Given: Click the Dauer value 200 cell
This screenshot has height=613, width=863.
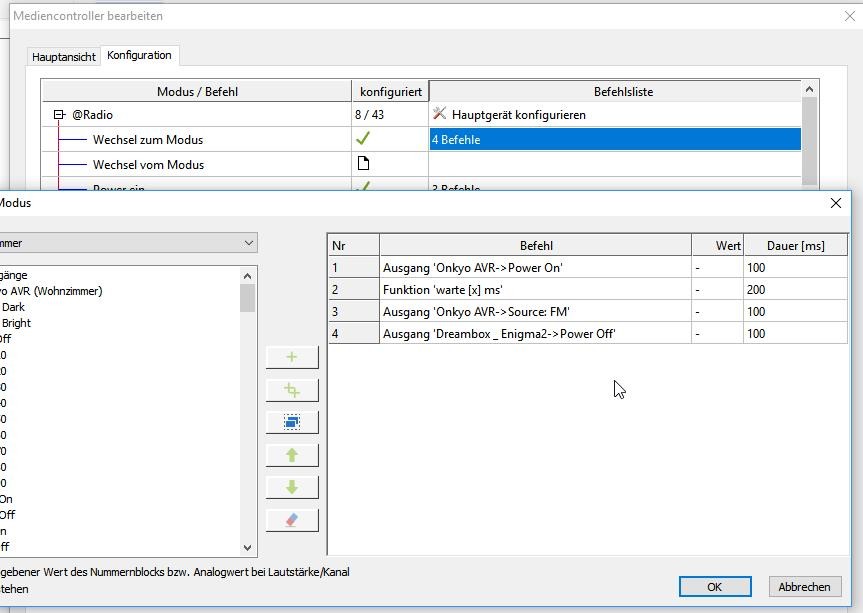Looking at the screenshot, I should tap(794, 290).
